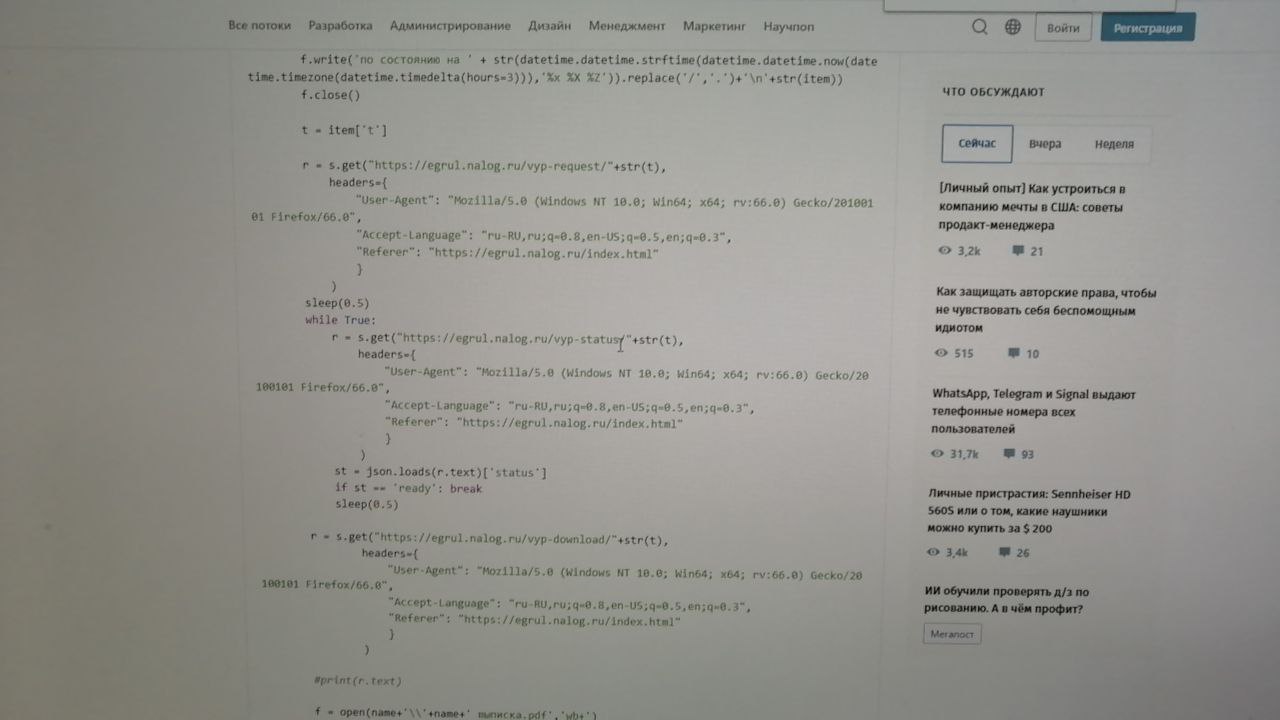
Task: Click the while True: code line
Action: click(340, 320)
